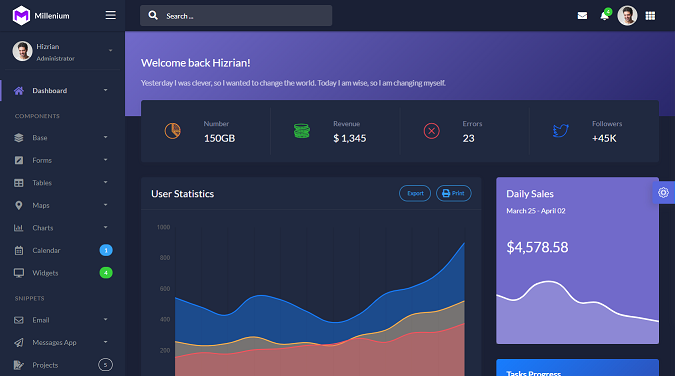Toggle the sidebar with the hamburger button

[111, 15]
